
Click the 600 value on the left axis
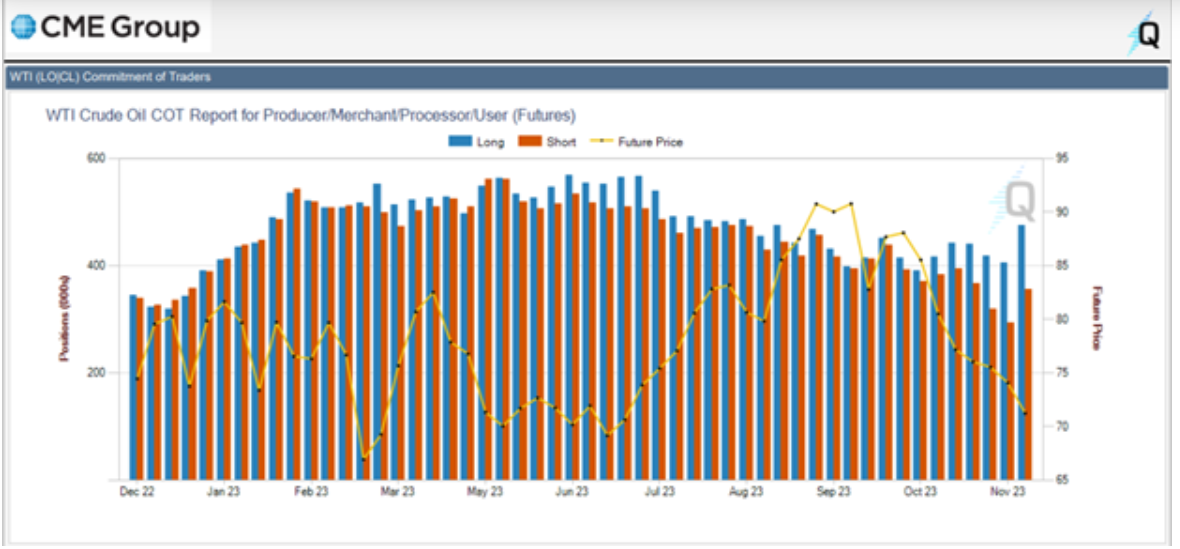94,159
